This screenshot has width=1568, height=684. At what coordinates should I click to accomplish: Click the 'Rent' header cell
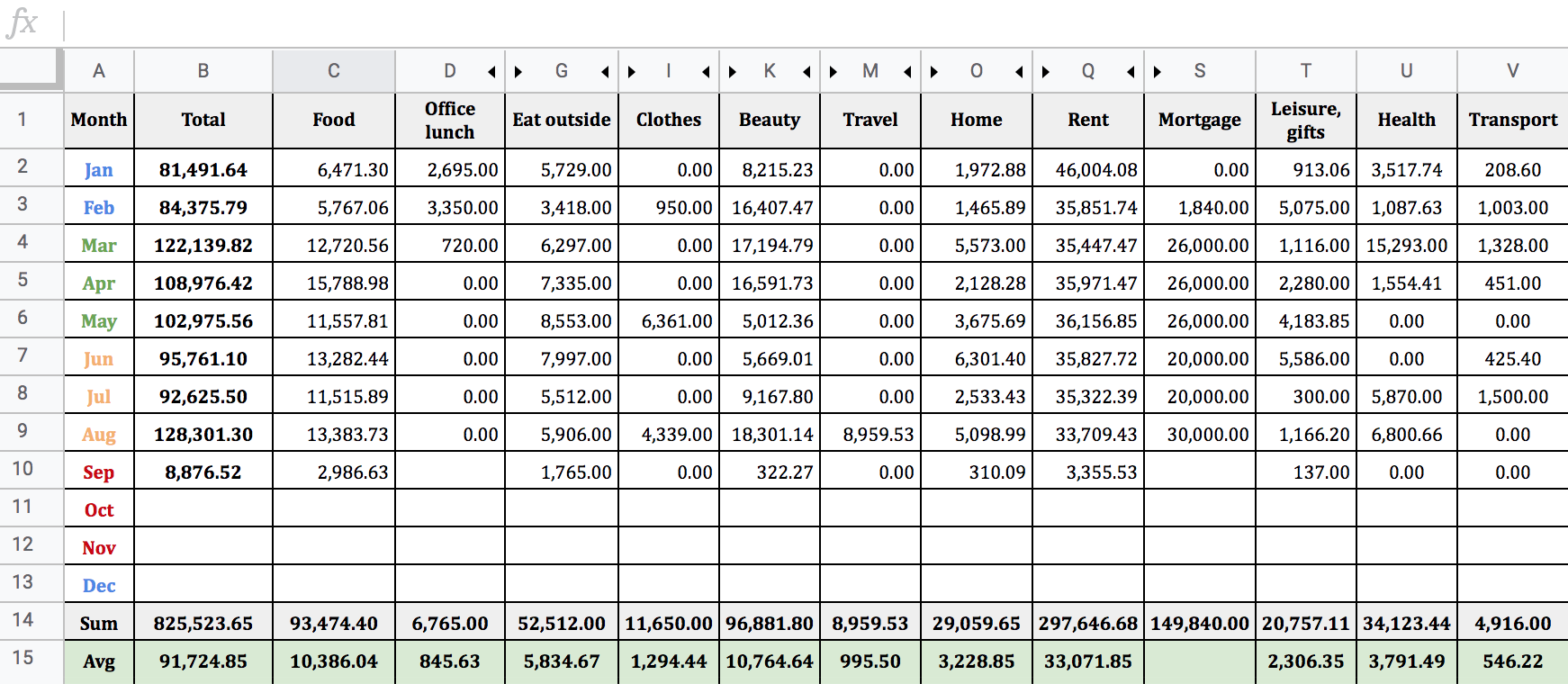(1088, 121)
